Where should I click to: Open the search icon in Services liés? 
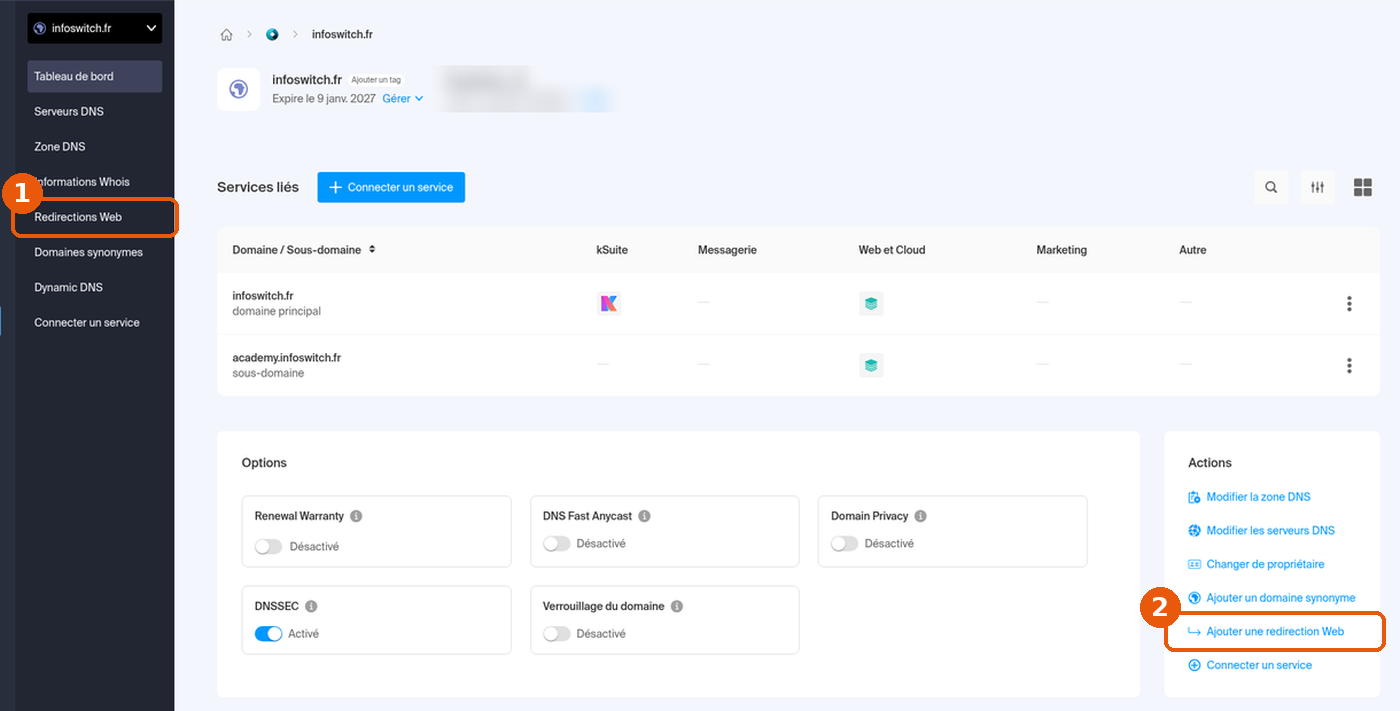coord(1271,187)
